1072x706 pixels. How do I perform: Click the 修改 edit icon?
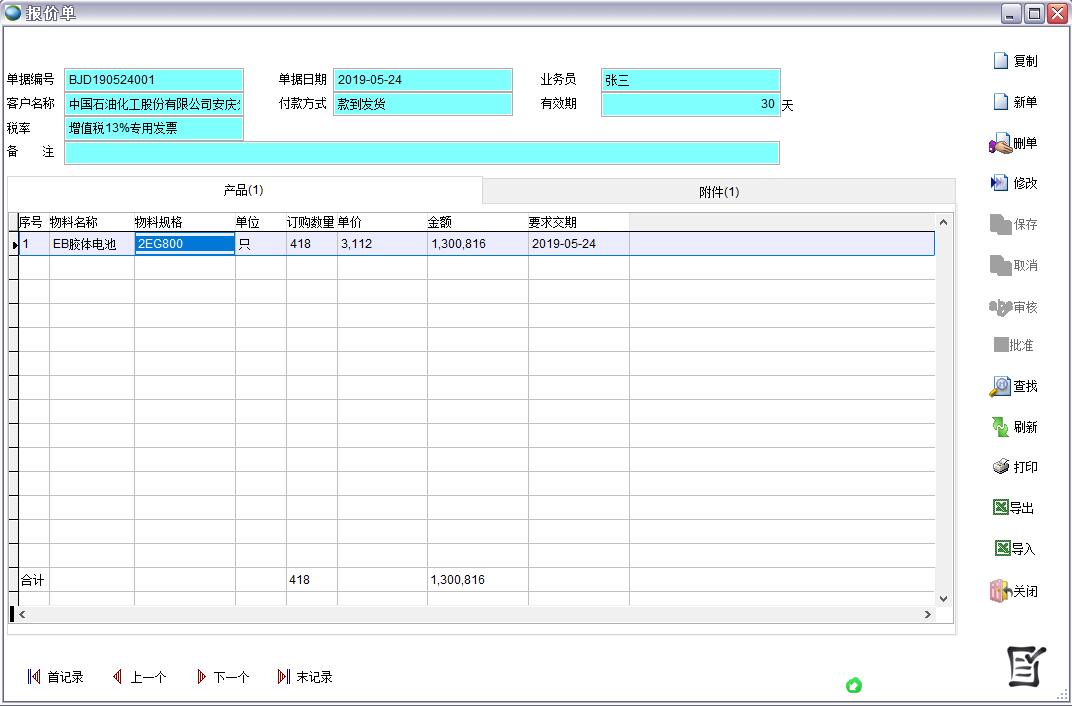(x=1000, y=183)
